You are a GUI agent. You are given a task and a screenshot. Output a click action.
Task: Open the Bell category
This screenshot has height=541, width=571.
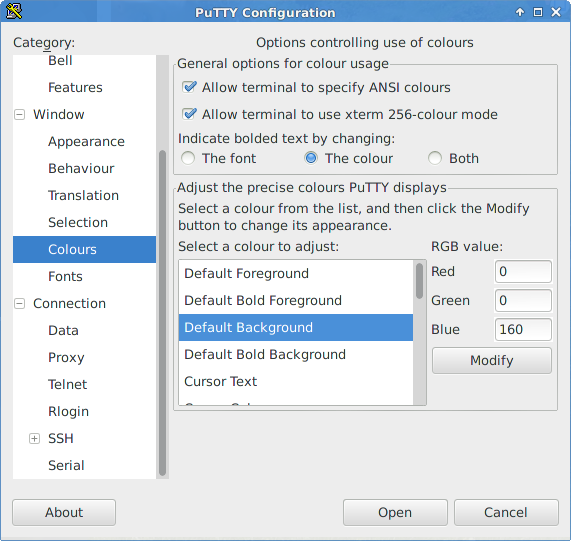click(x=60, y=60)
